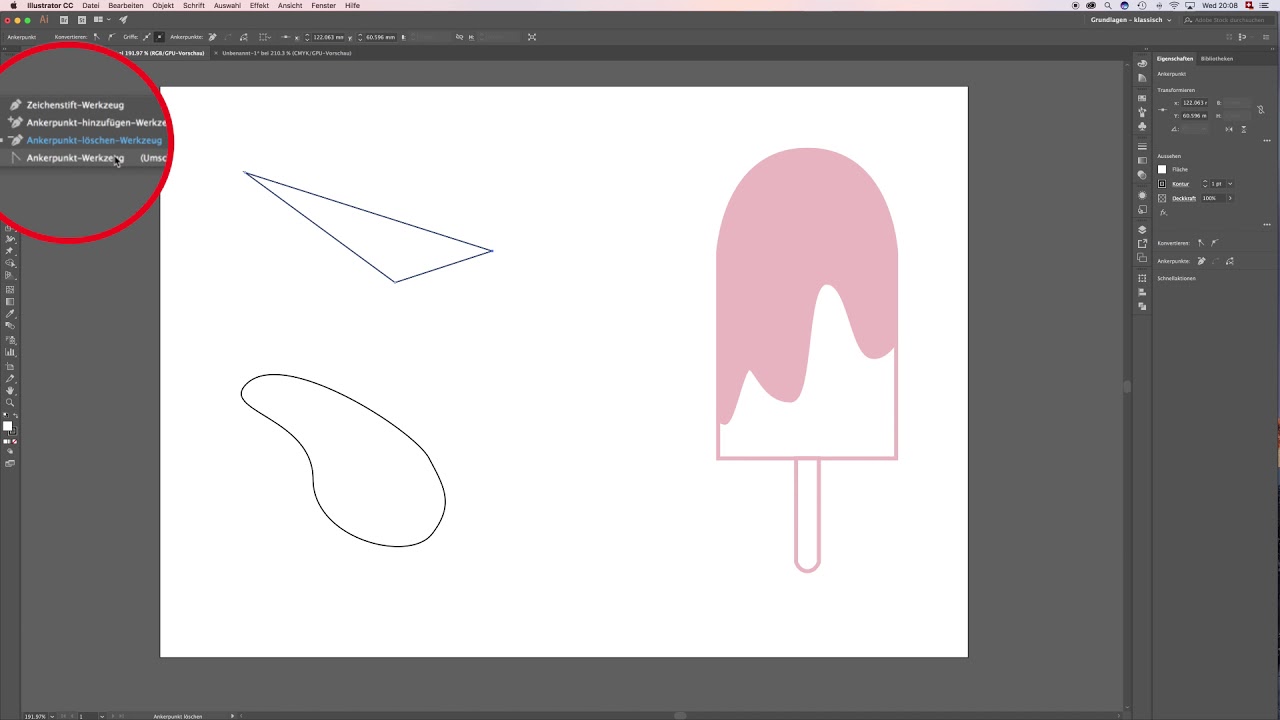Open the stroke weight dropdown
The height and width of the screenshot is (720, 1280).
[x=1230, y=184]
